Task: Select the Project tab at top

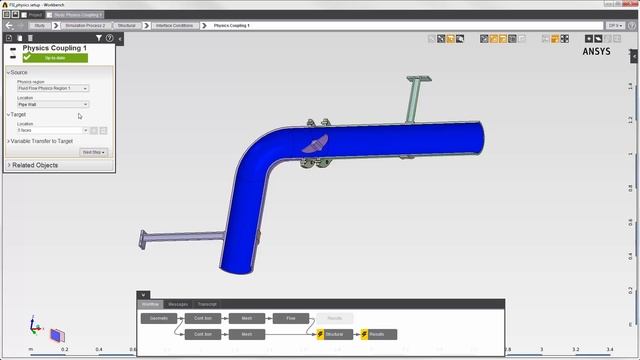Action: pyautogui.click(x=32, y=15)
